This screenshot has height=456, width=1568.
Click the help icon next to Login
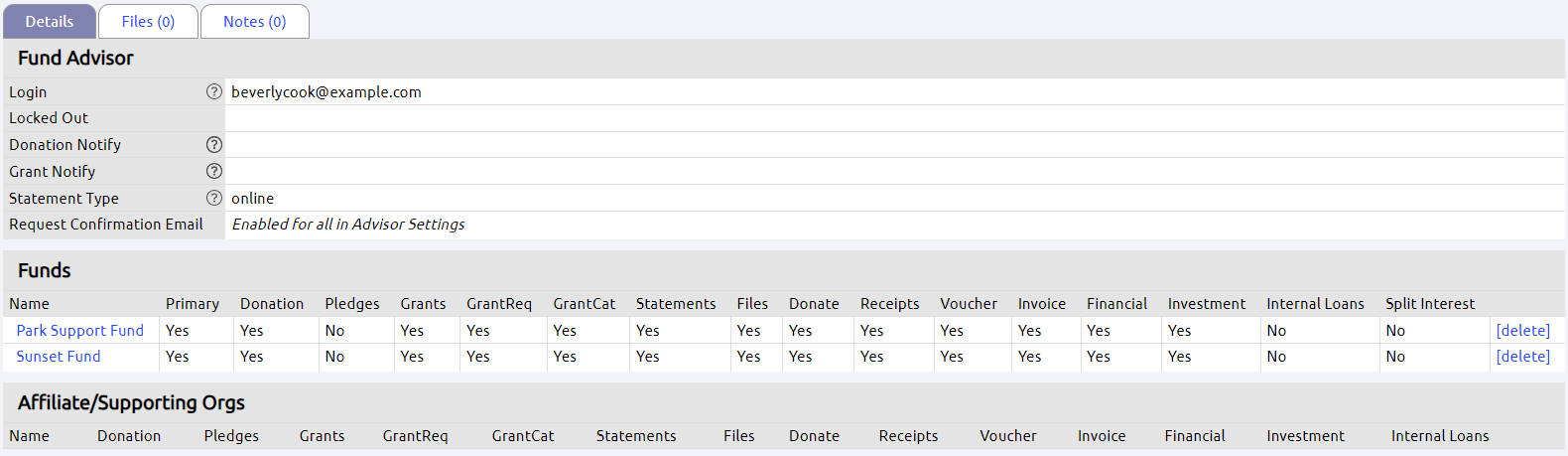click(x=213, y=91)
